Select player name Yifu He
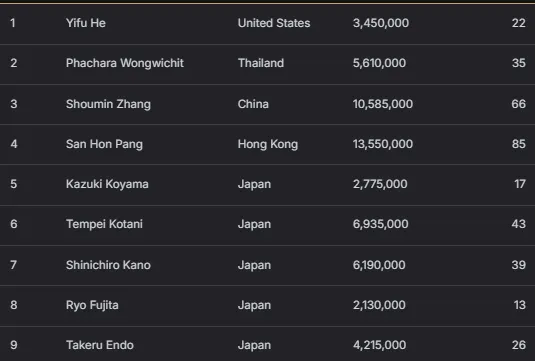535x361 pixels. [x=86, y=23]
